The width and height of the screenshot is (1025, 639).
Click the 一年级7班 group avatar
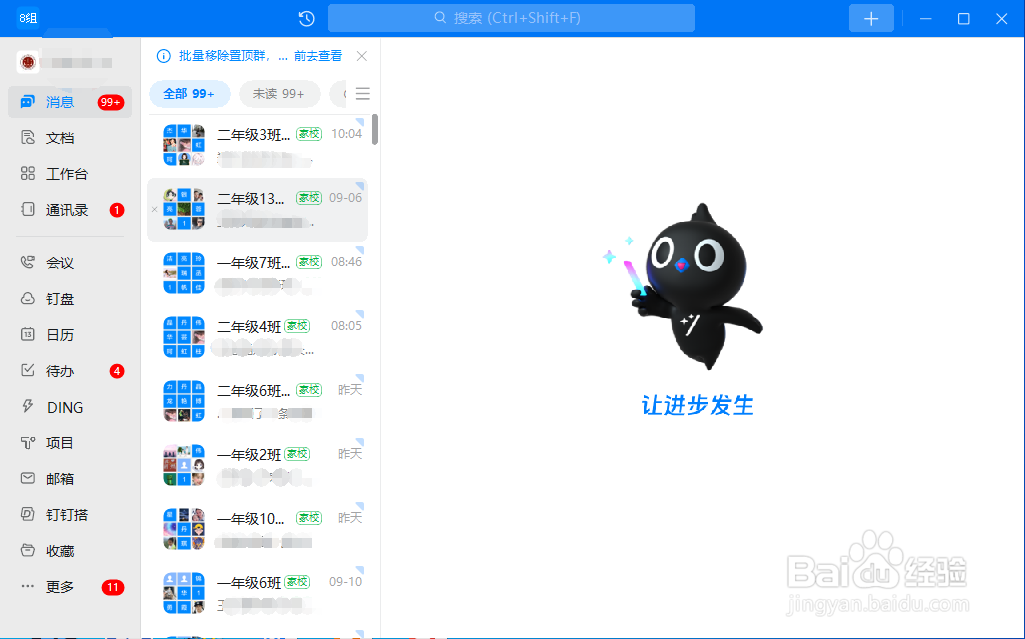[x=184, y=273]
